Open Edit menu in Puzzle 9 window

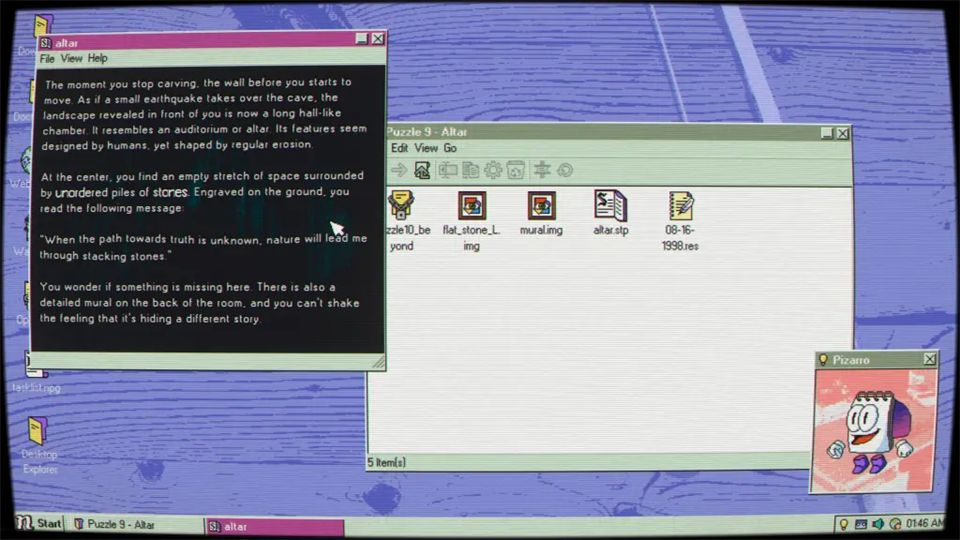point(399,148)
